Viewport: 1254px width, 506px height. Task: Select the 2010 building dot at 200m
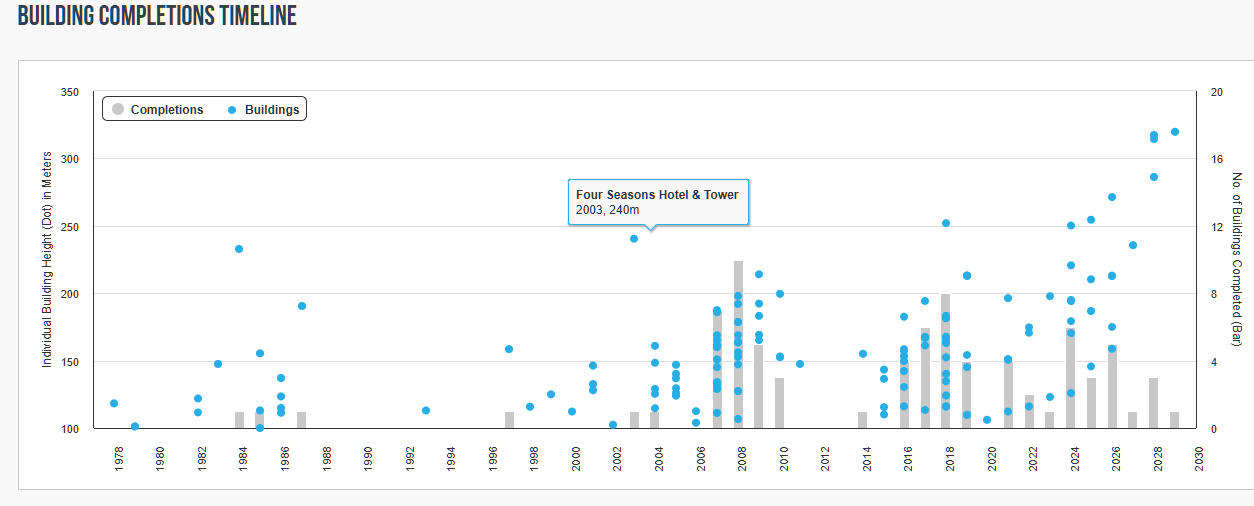[780, 294]
